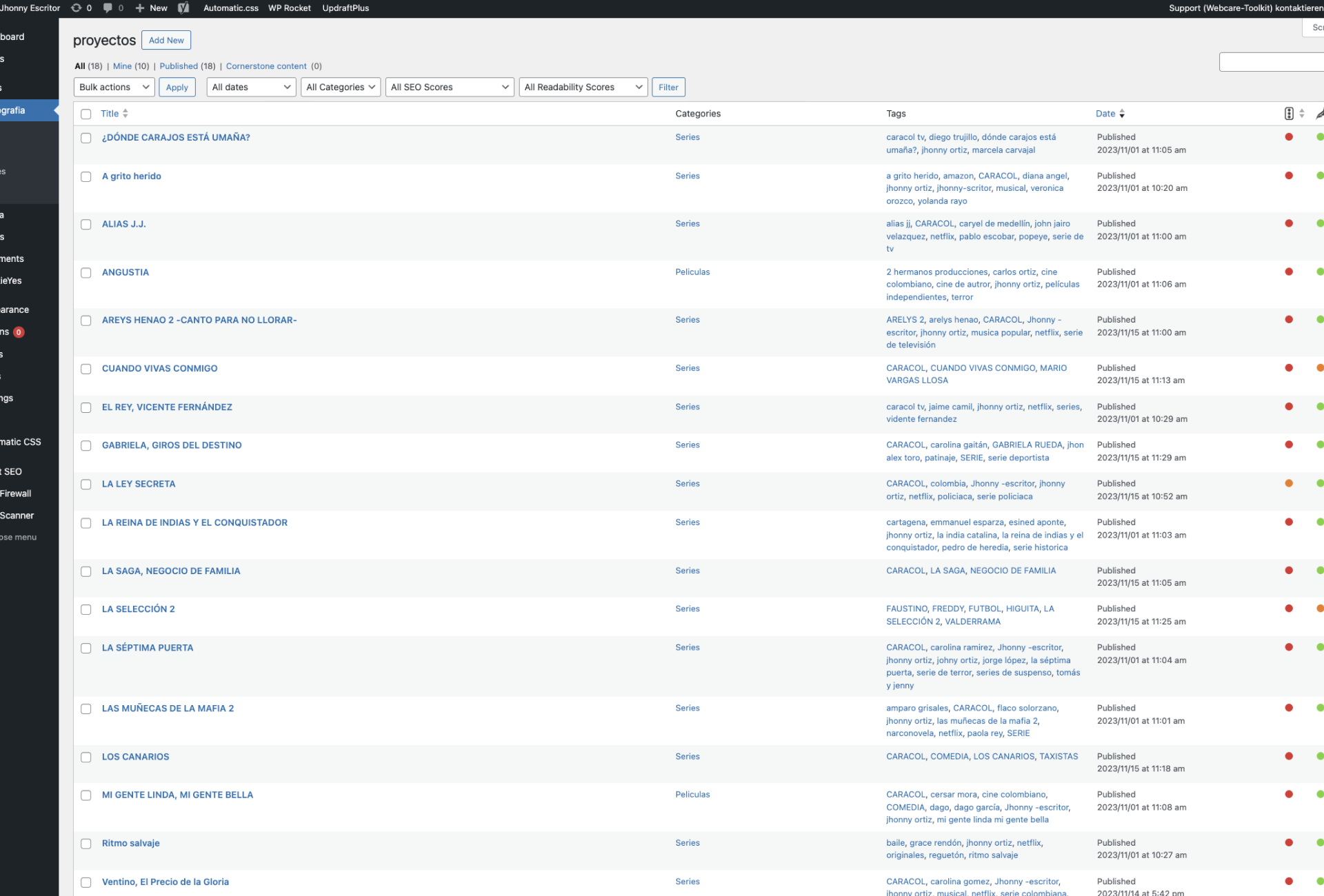Open the Yoast SEO icon in admin bar
Screen dimensions: 1324x896
[183, 8]
